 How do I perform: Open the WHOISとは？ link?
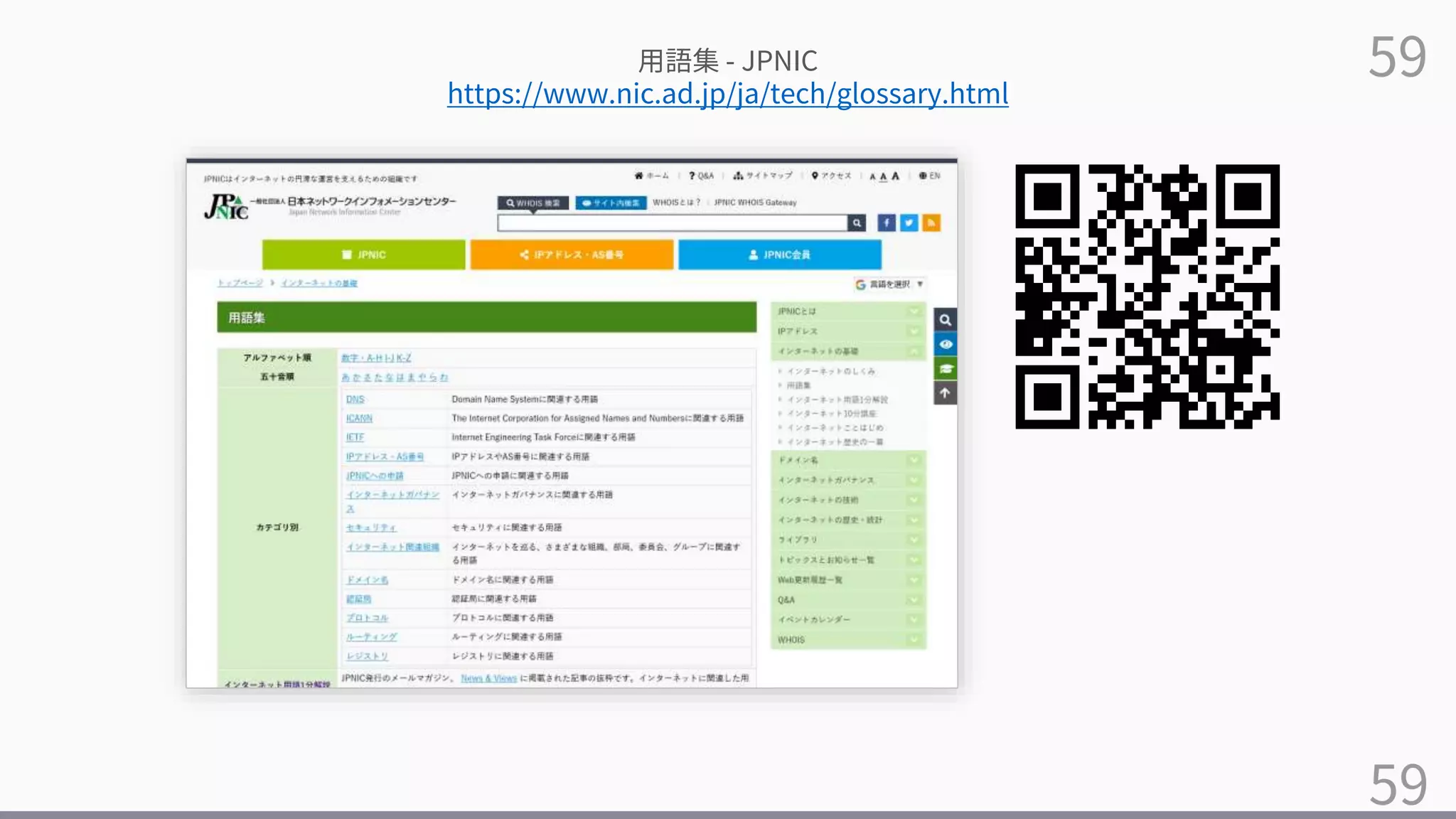pos(676,203)
